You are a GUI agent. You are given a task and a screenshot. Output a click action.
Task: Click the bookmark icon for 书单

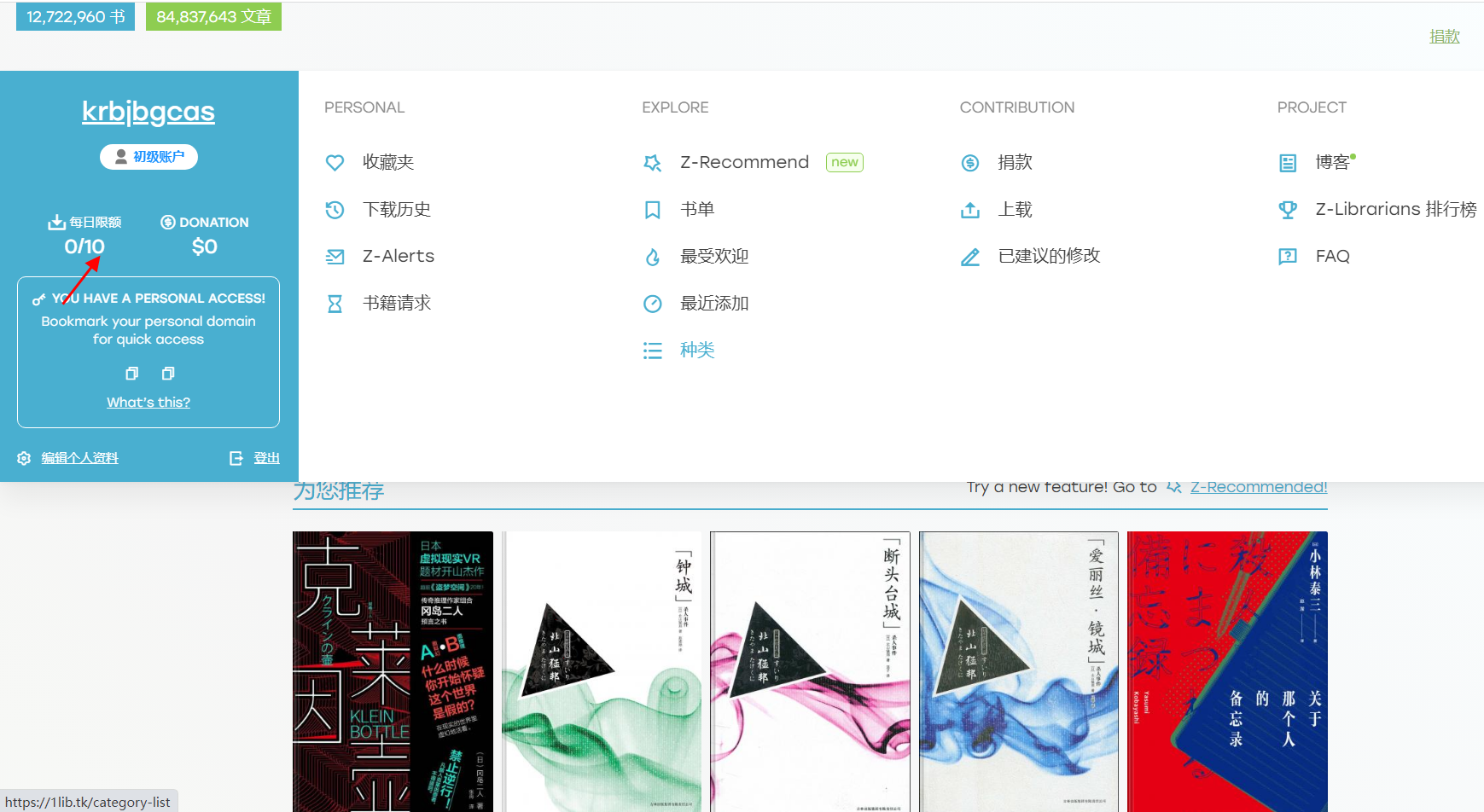coord(653,210)
